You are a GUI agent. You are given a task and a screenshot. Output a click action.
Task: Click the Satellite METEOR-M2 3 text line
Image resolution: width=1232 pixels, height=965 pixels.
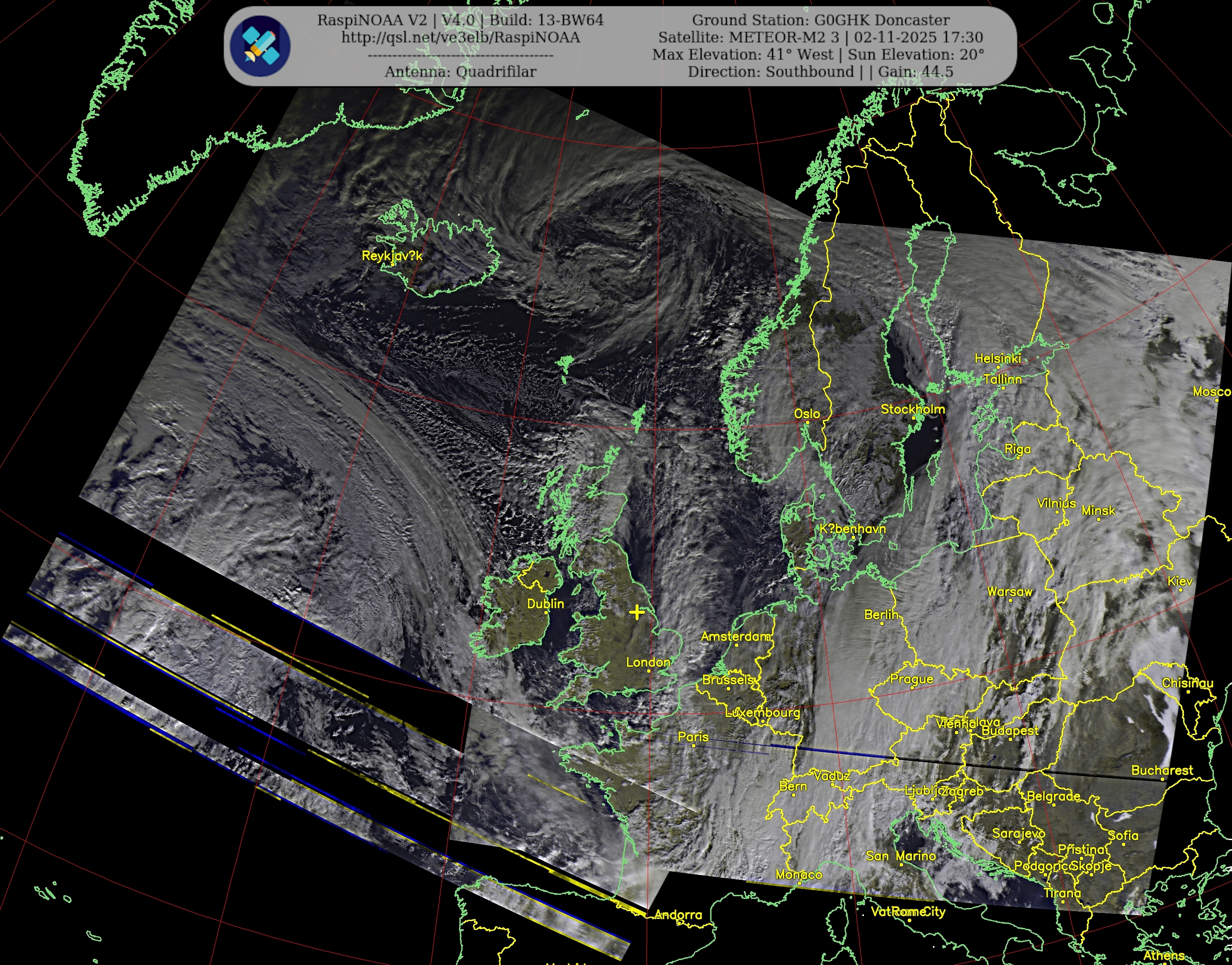click(x=820, y=38)
